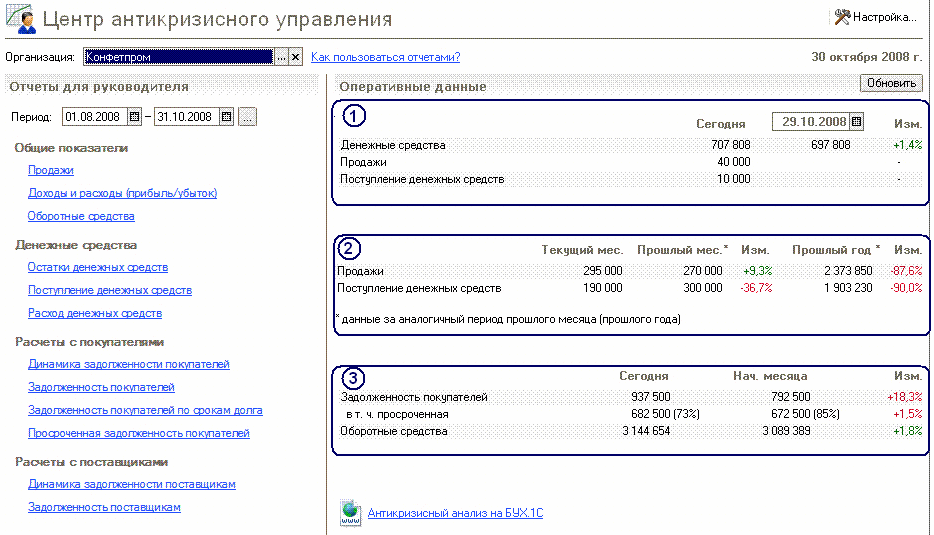Open the organization selection ellipsis button
934x535 pixels.
click(x=281, y=57)
